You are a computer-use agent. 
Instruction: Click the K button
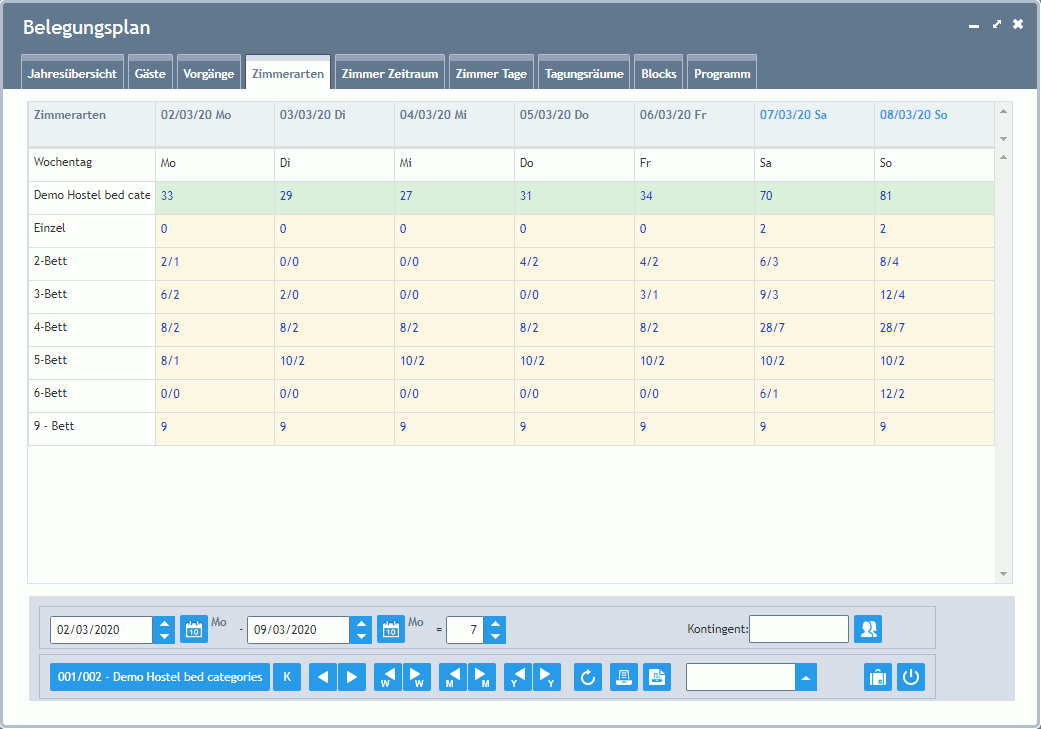[287, 677]
